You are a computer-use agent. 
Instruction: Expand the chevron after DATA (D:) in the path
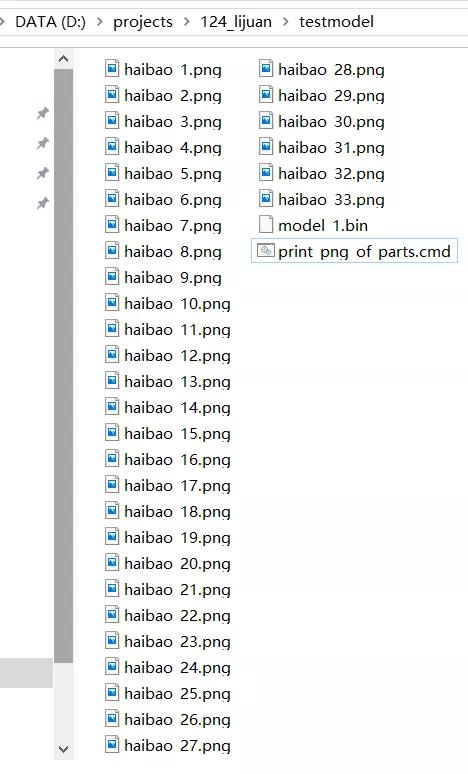tap(100, 22)
